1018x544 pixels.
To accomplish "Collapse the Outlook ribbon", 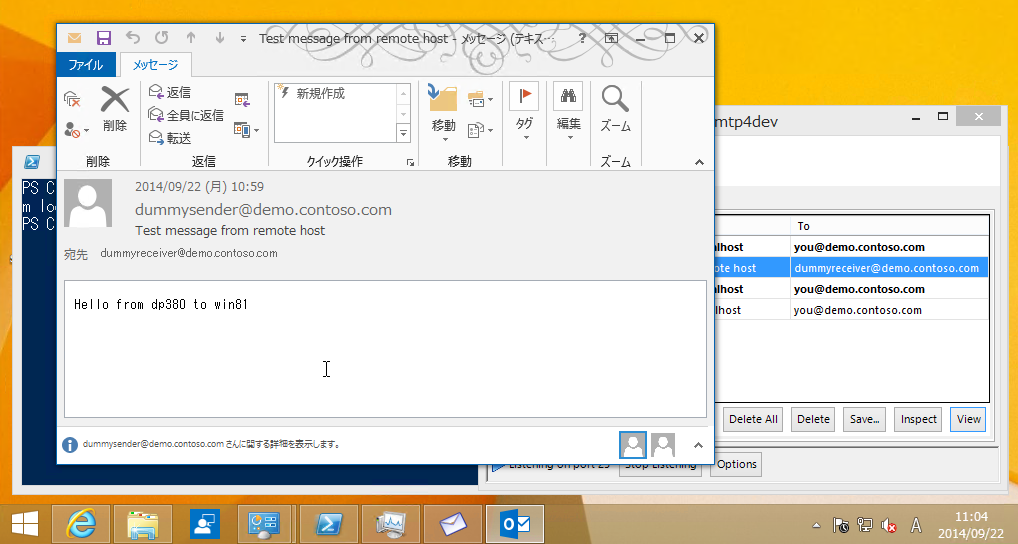I will coord(699,162).
